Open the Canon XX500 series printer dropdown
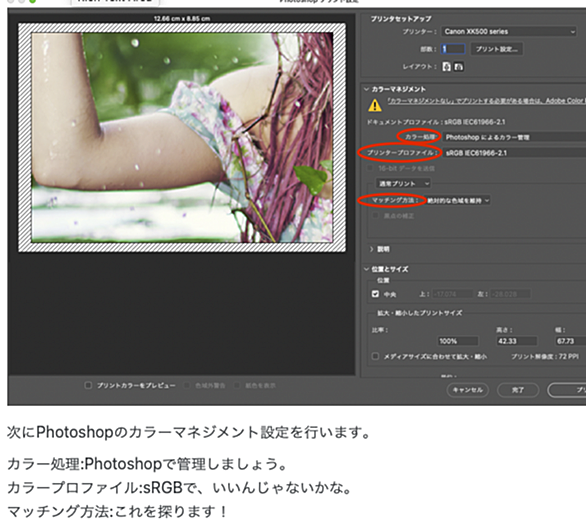The height and width of the screenshot is (526, 586). point(509,32)
